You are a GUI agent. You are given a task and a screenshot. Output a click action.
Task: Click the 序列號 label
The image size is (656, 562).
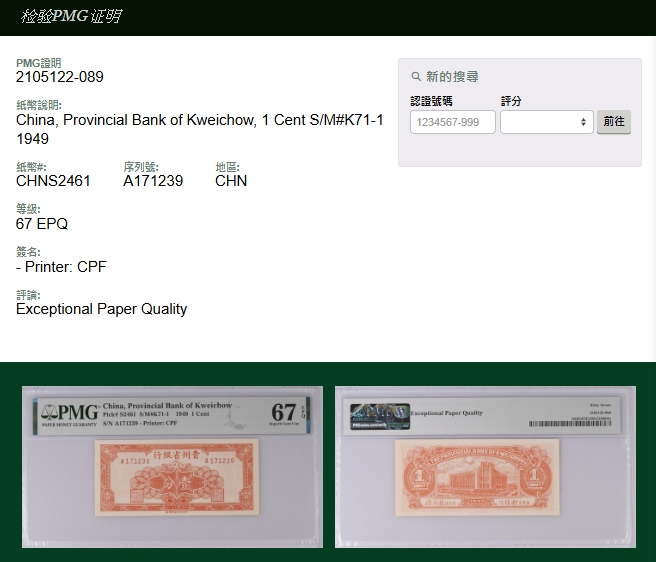pos(141,167)
